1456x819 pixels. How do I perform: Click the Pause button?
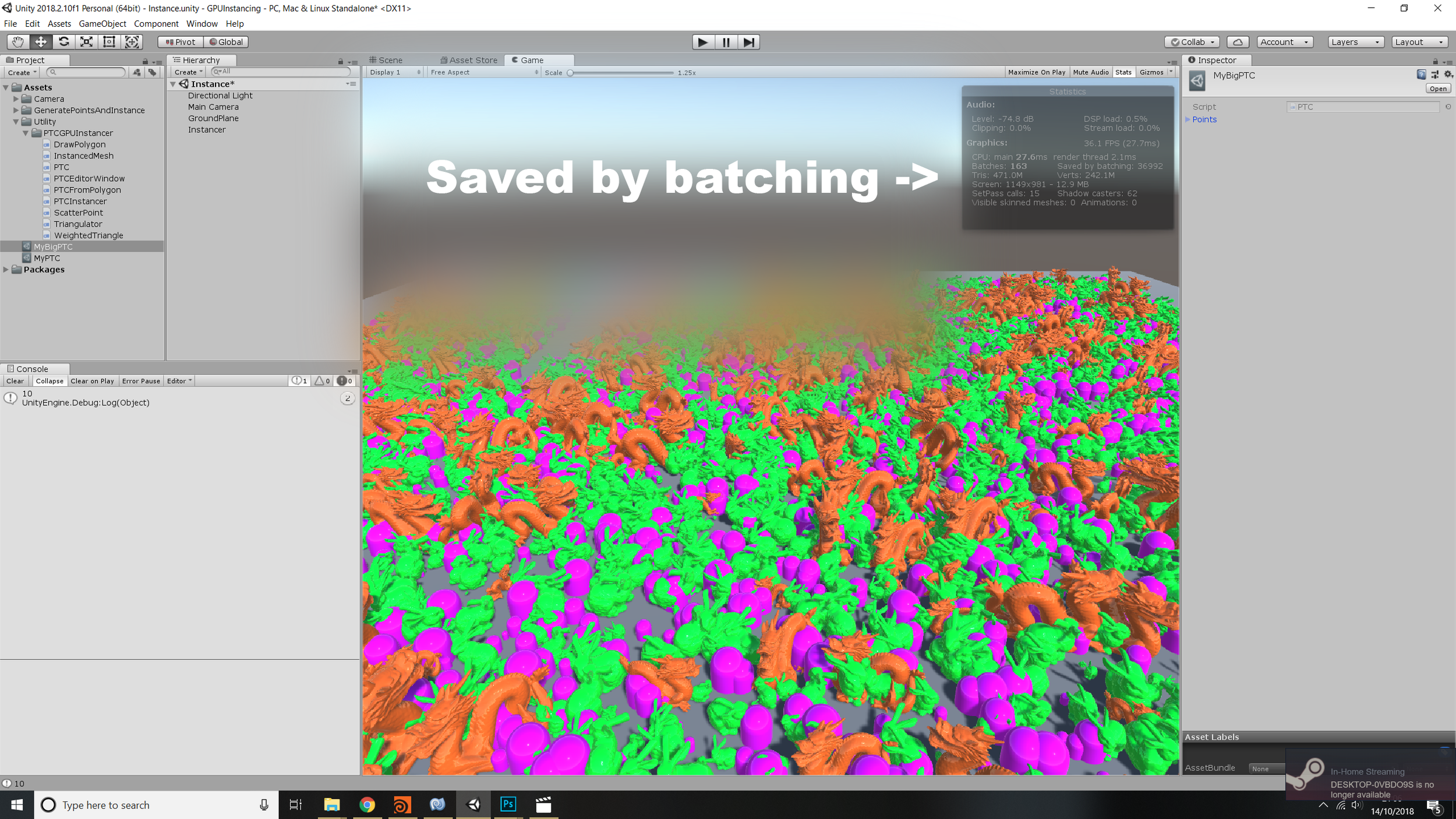point(726,42)
